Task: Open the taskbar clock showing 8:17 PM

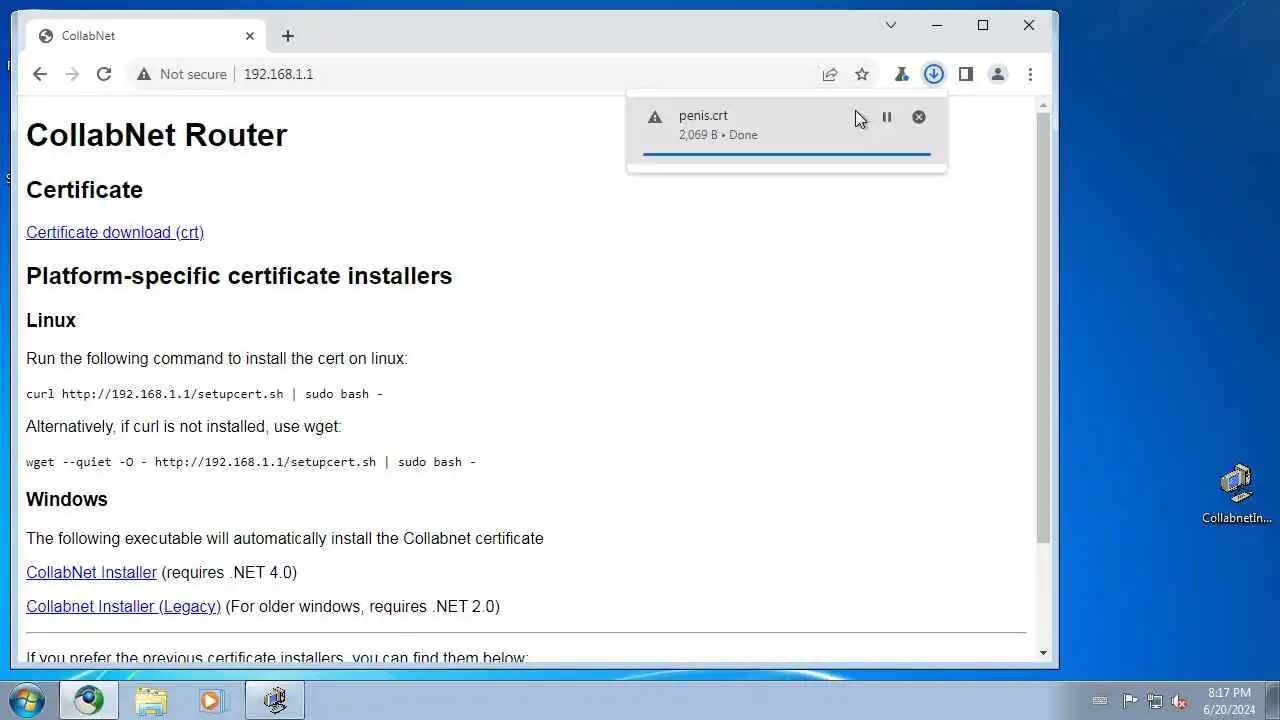Action: coord(1229,701)
